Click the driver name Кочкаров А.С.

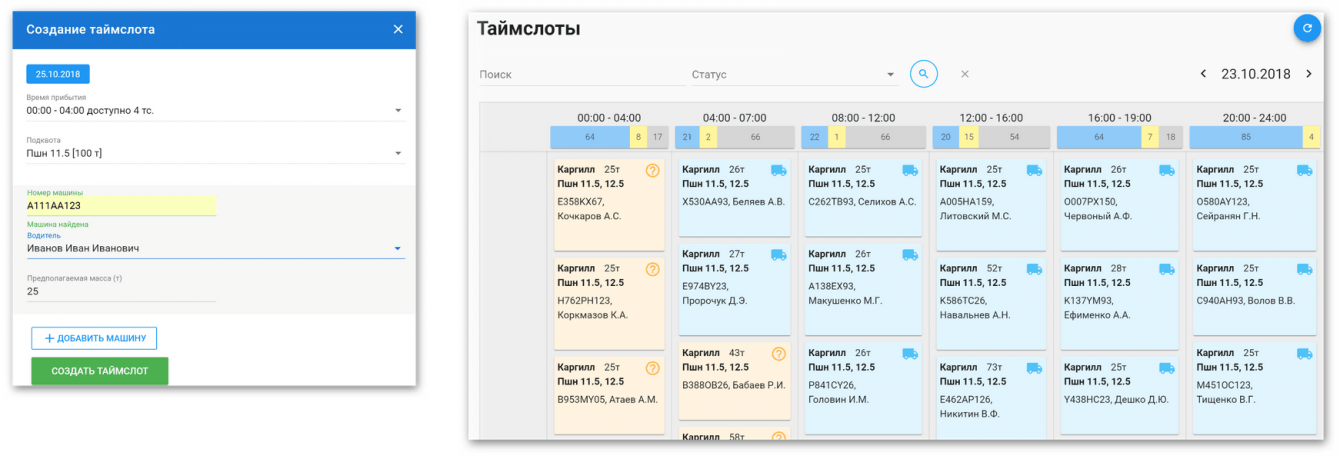(x=589, y=216)
